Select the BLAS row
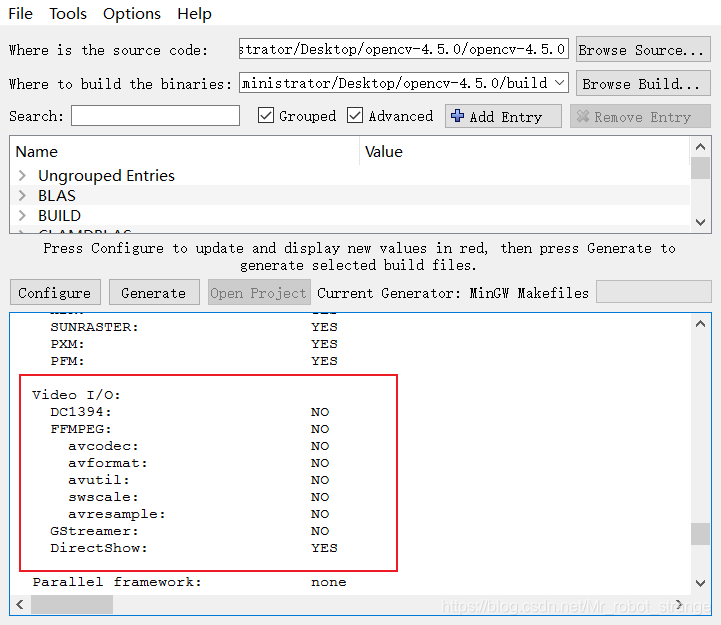 [x=350, y=195]
